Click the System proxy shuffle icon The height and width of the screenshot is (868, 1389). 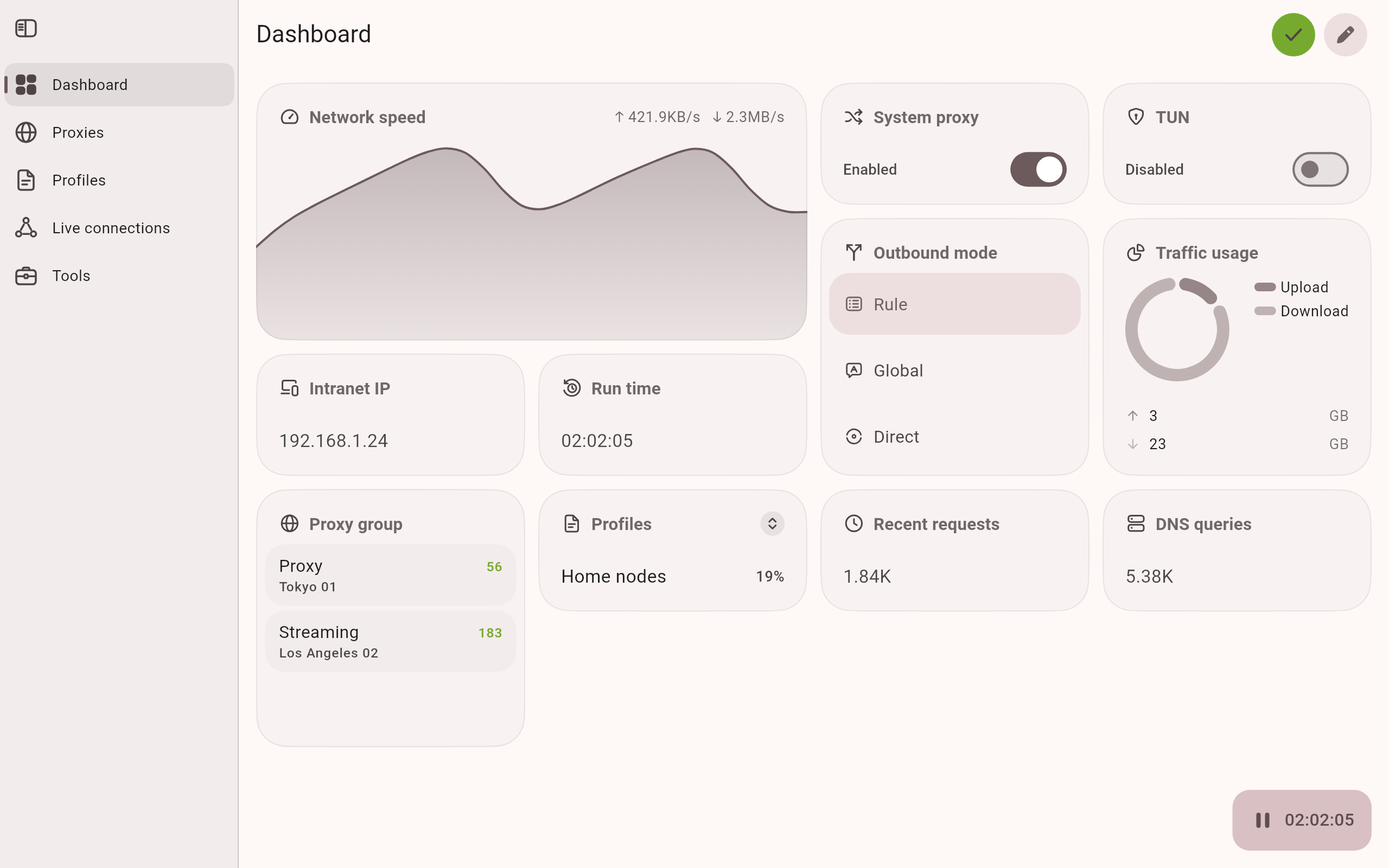point(853,117)
